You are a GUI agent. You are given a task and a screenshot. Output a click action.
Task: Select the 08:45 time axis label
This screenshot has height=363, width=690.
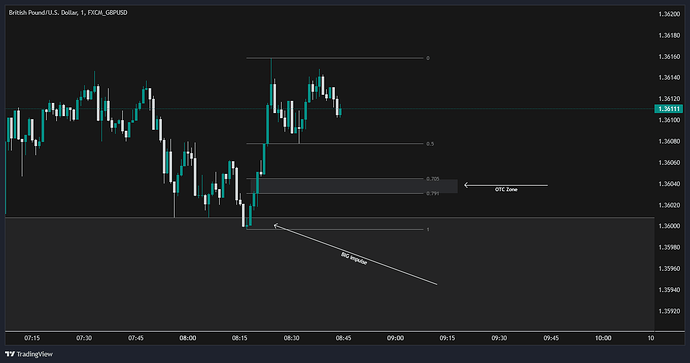click(x=343, y=338)
